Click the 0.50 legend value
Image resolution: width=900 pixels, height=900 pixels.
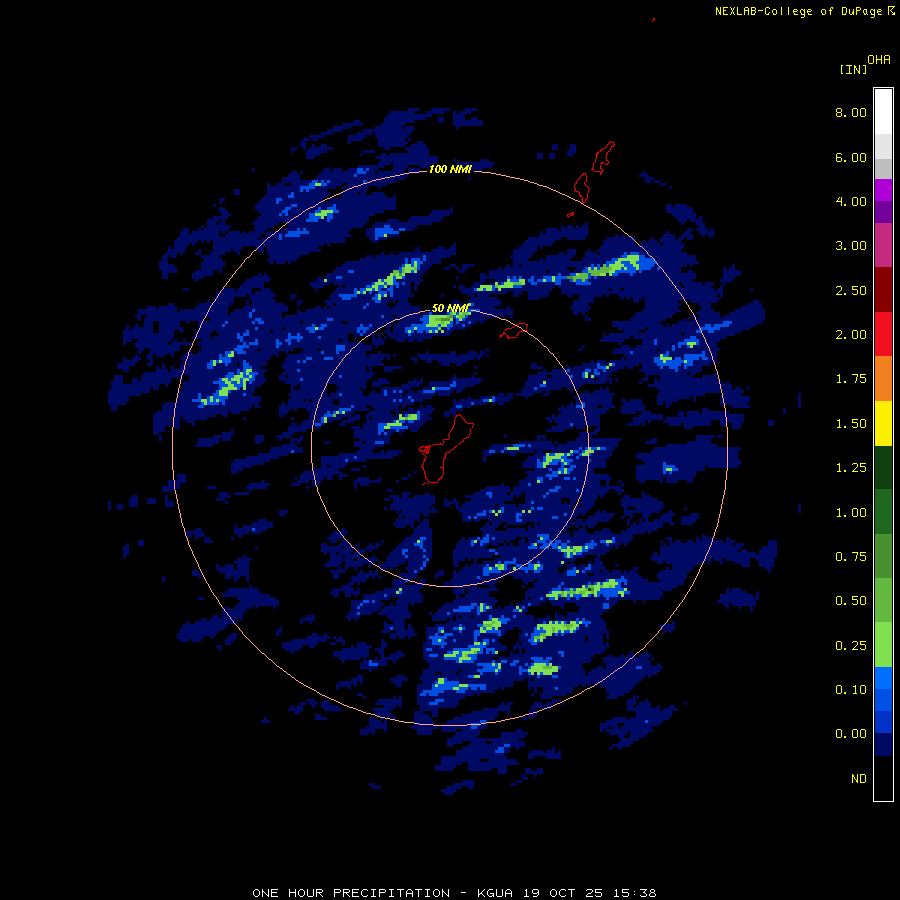[x=851, y=601]
